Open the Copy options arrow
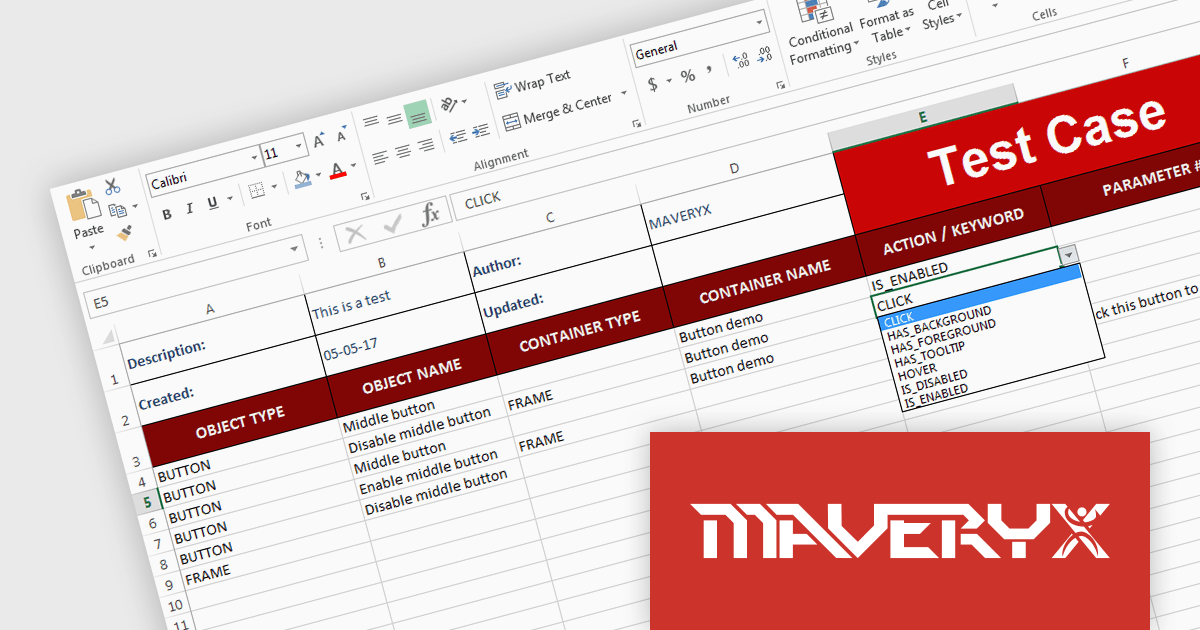The width and height of the screenshot is (1200, 630). pos(135,208)
